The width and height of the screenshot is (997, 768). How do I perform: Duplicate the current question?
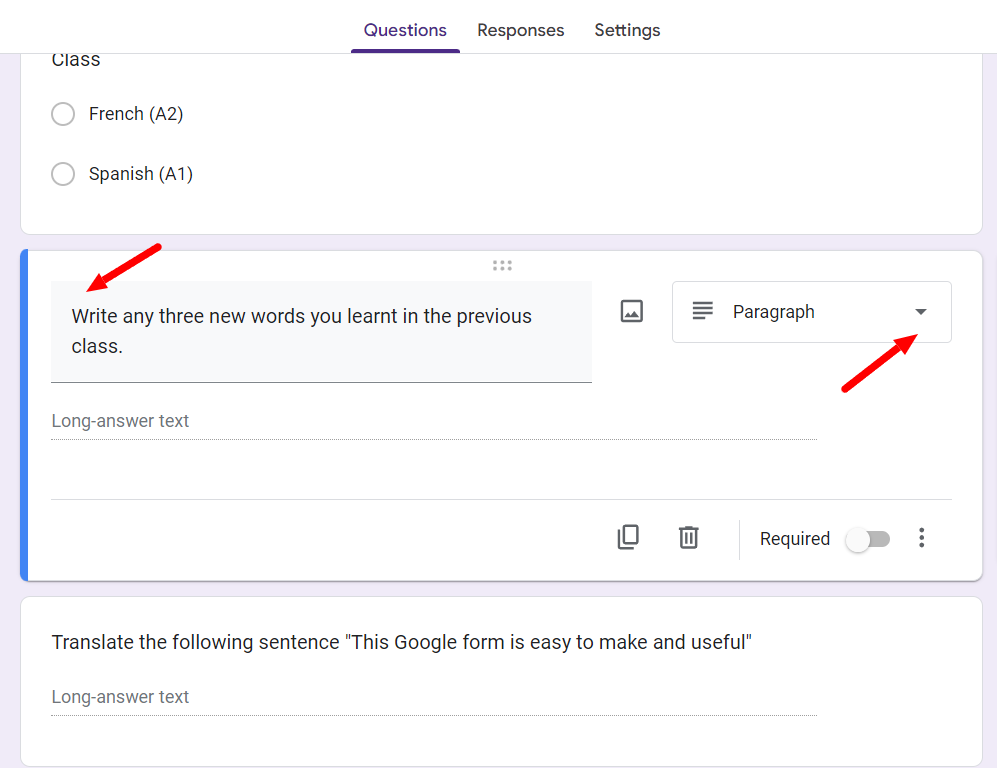click(628, 538)
